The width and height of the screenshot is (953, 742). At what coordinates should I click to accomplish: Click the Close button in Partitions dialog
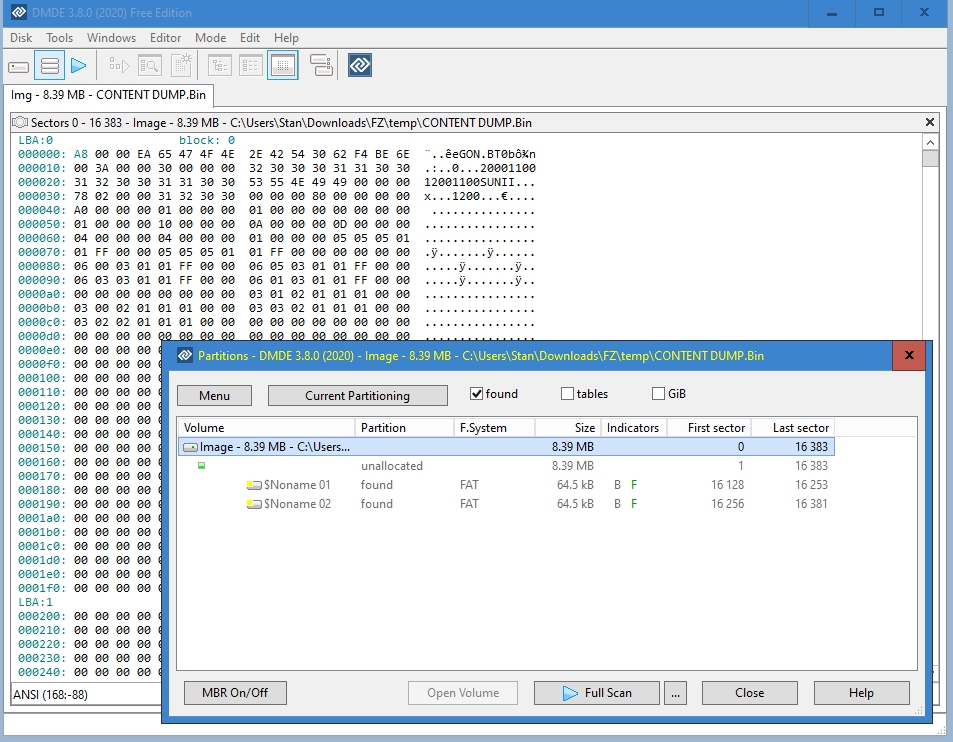(x=749, y=693)
